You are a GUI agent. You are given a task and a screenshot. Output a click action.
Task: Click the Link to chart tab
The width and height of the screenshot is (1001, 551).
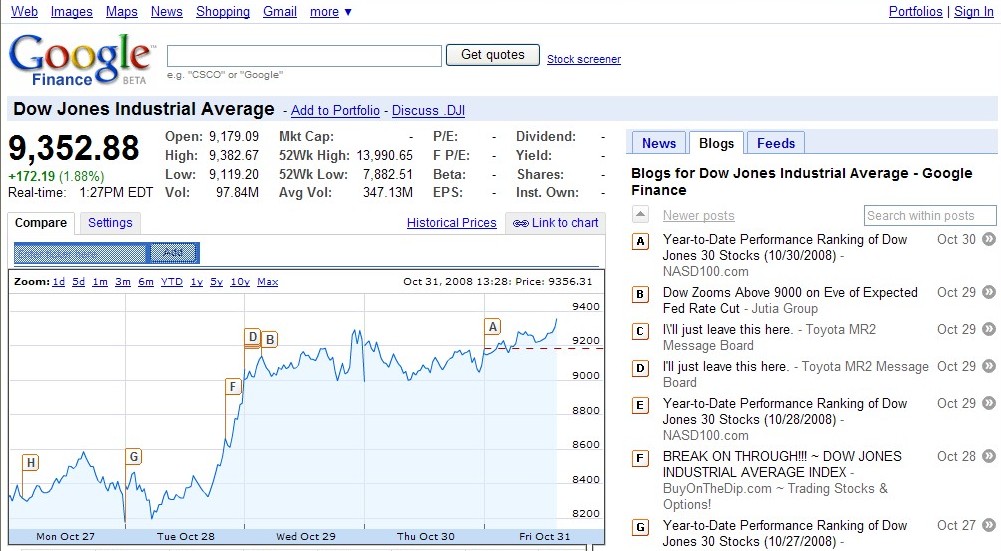[555, 223]
